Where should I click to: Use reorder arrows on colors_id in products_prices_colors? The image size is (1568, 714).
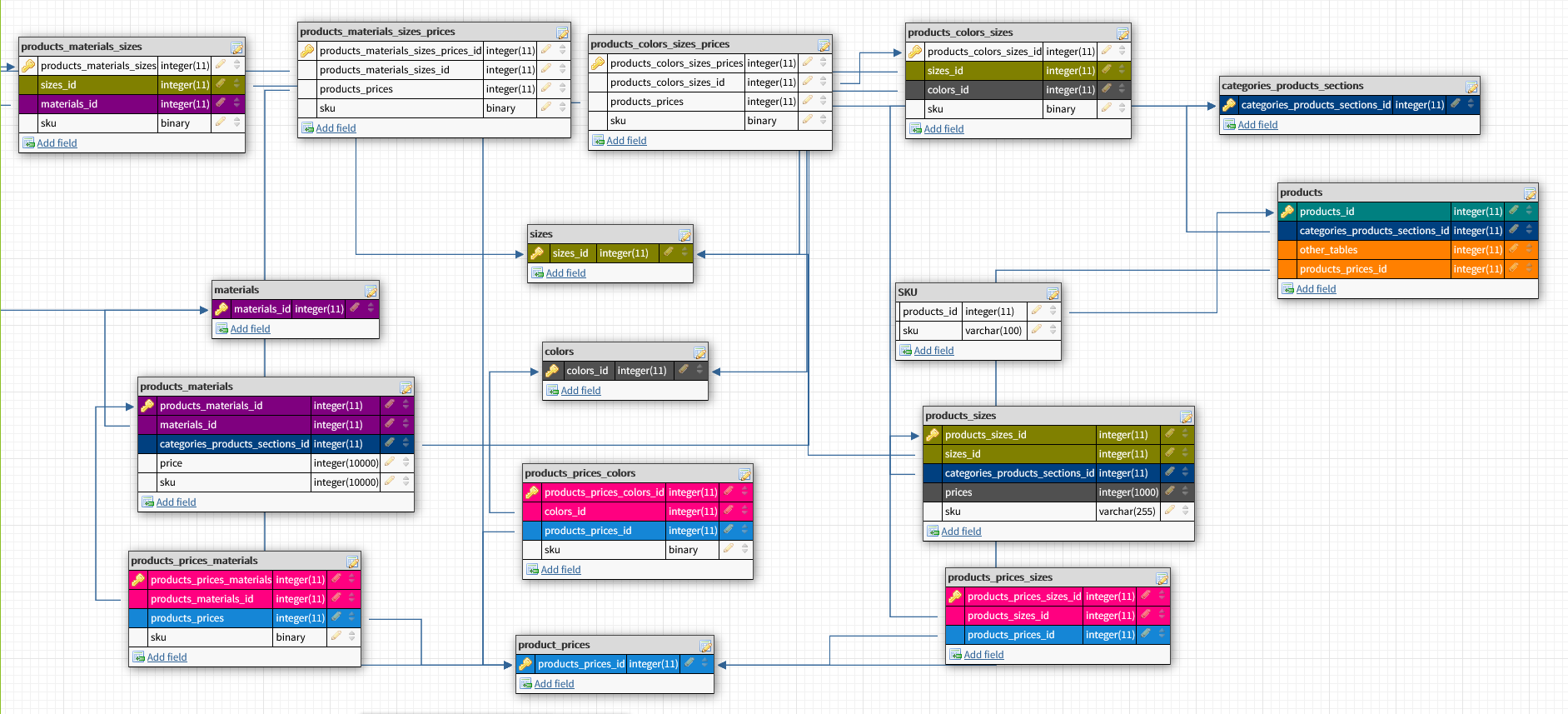(x=745, y=511)
